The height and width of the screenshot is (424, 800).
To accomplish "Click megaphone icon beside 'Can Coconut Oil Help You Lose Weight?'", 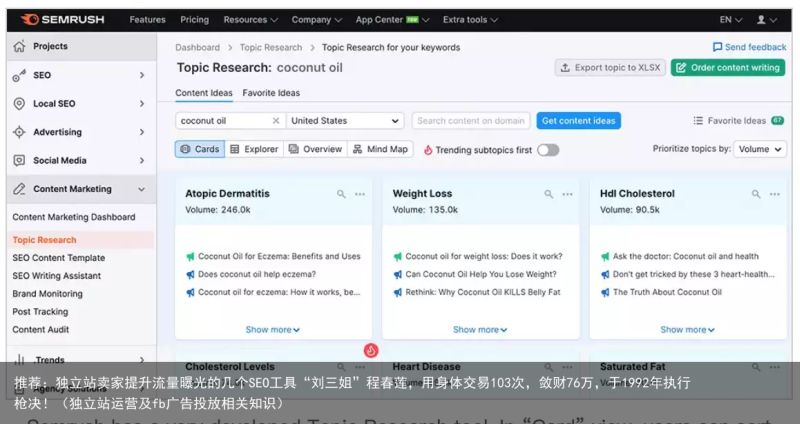I will pyautogui.click(x=397, y=275).
